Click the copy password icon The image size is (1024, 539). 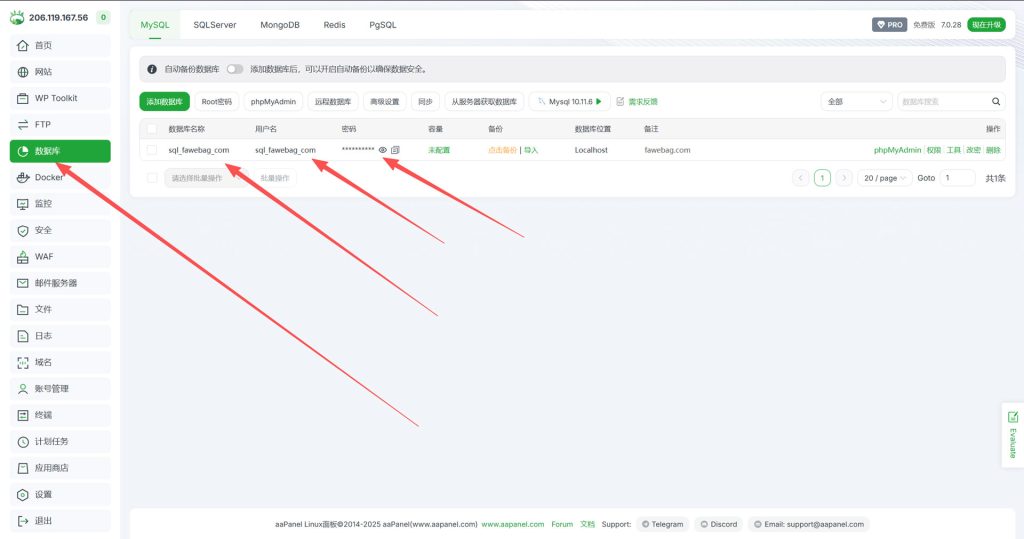click(395, 150)
